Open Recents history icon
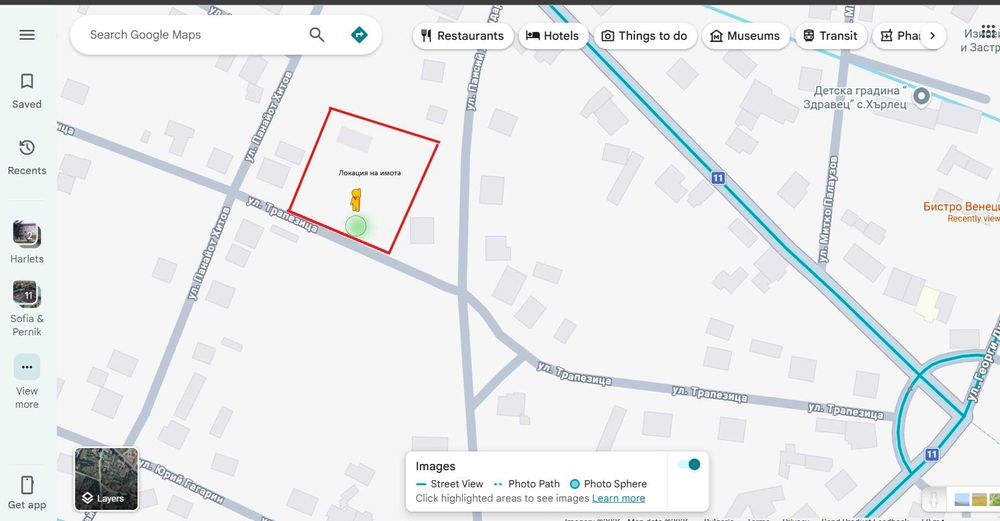Viewport: 1000px width, 521px height. click(x=27, y=148)
